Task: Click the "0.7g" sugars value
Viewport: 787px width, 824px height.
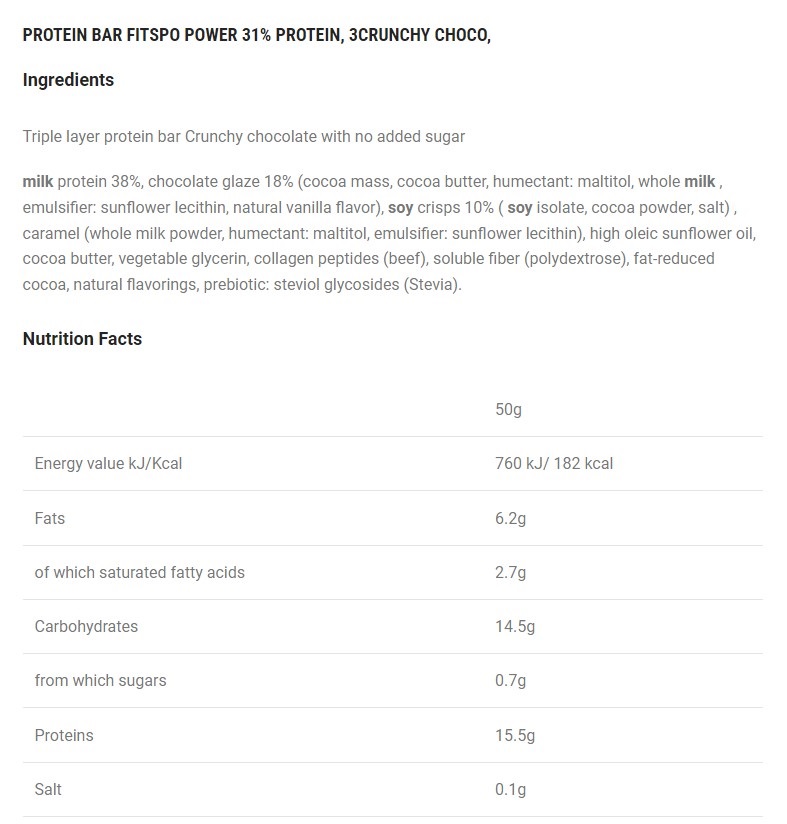Action: 510,681
